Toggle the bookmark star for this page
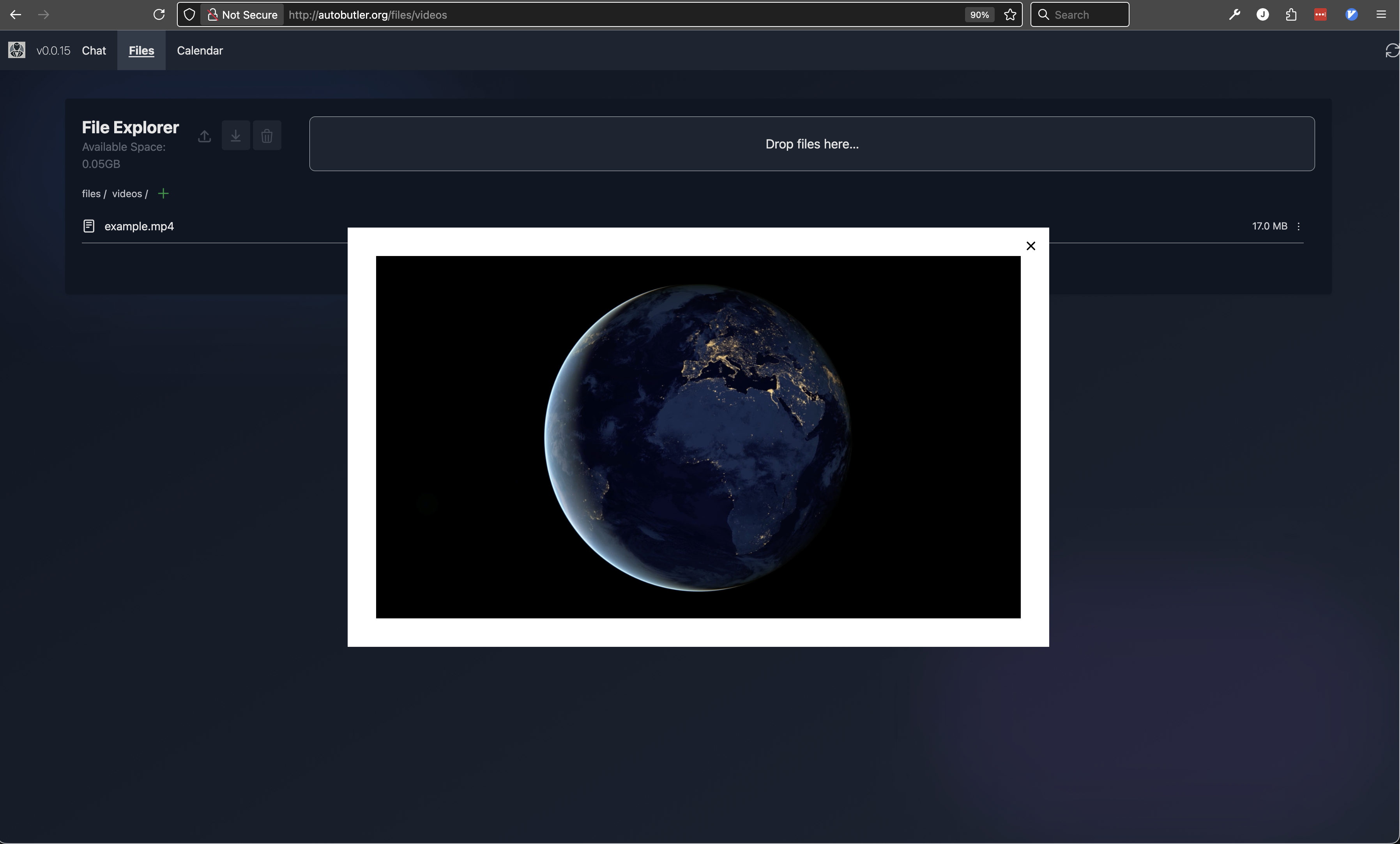Screen dimensions: 1400x844 [x=1010, y=15]
